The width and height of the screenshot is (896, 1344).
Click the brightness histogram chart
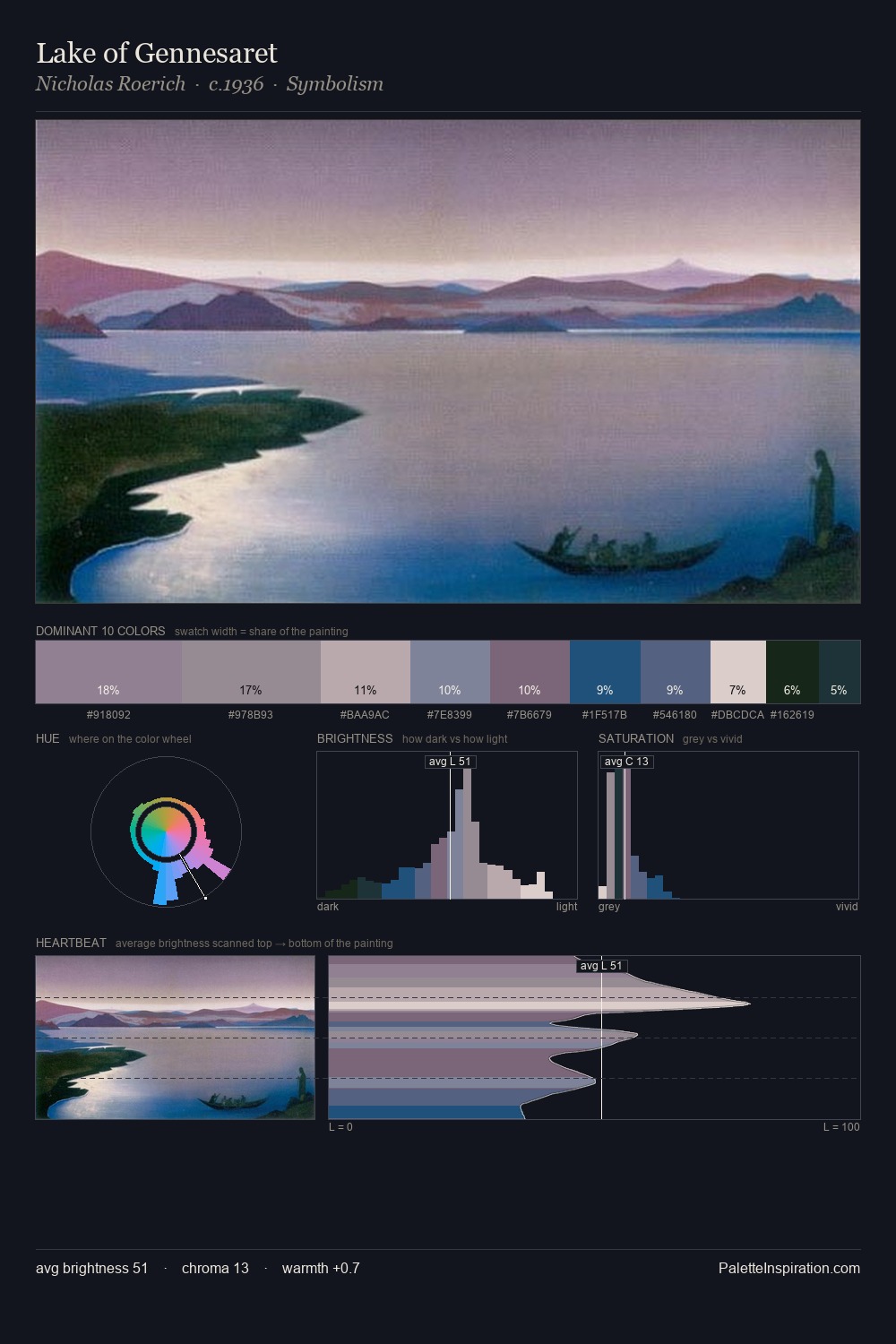click(x=447, y=825)
